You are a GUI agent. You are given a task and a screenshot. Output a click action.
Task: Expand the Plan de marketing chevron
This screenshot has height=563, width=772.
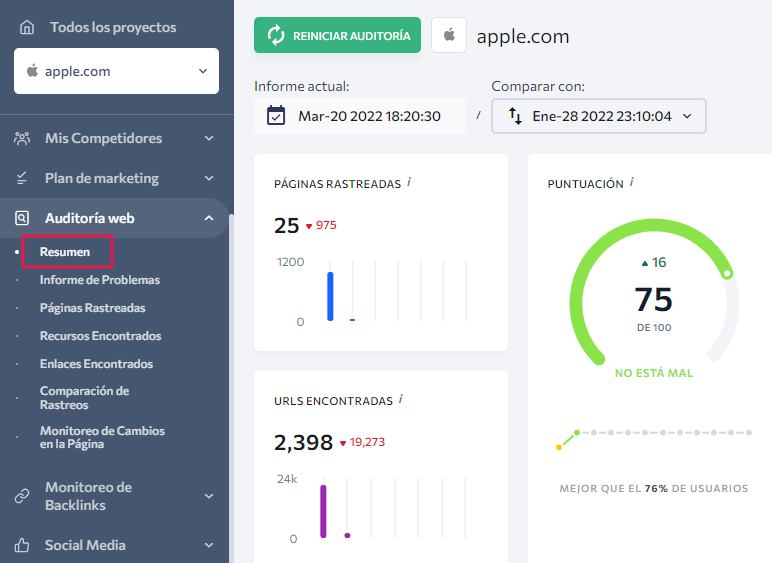pyautogui.click(x=209, y=178)
